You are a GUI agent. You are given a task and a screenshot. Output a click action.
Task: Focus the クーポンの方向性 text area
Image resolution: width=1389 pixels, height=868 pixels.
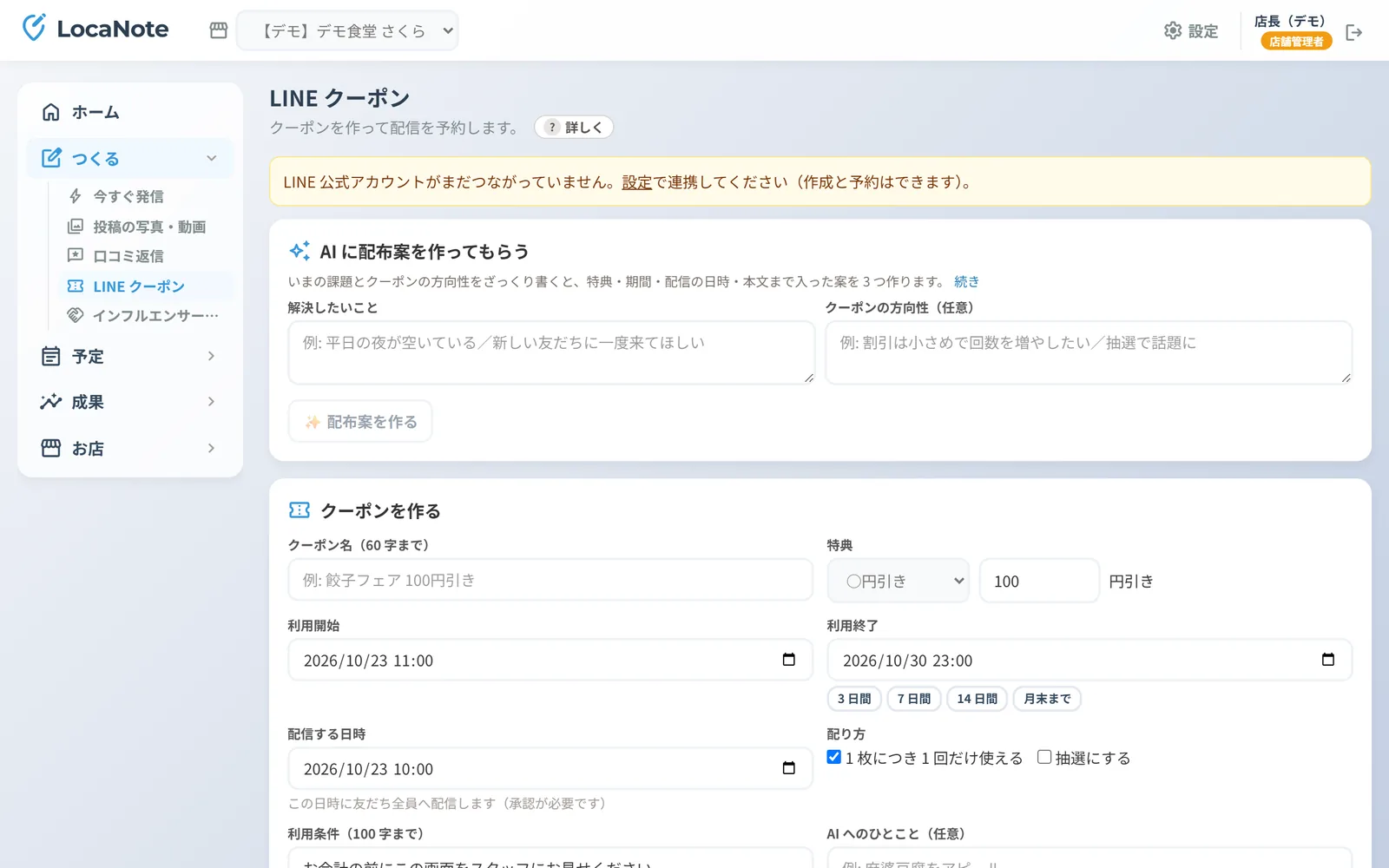[1089, 352]
